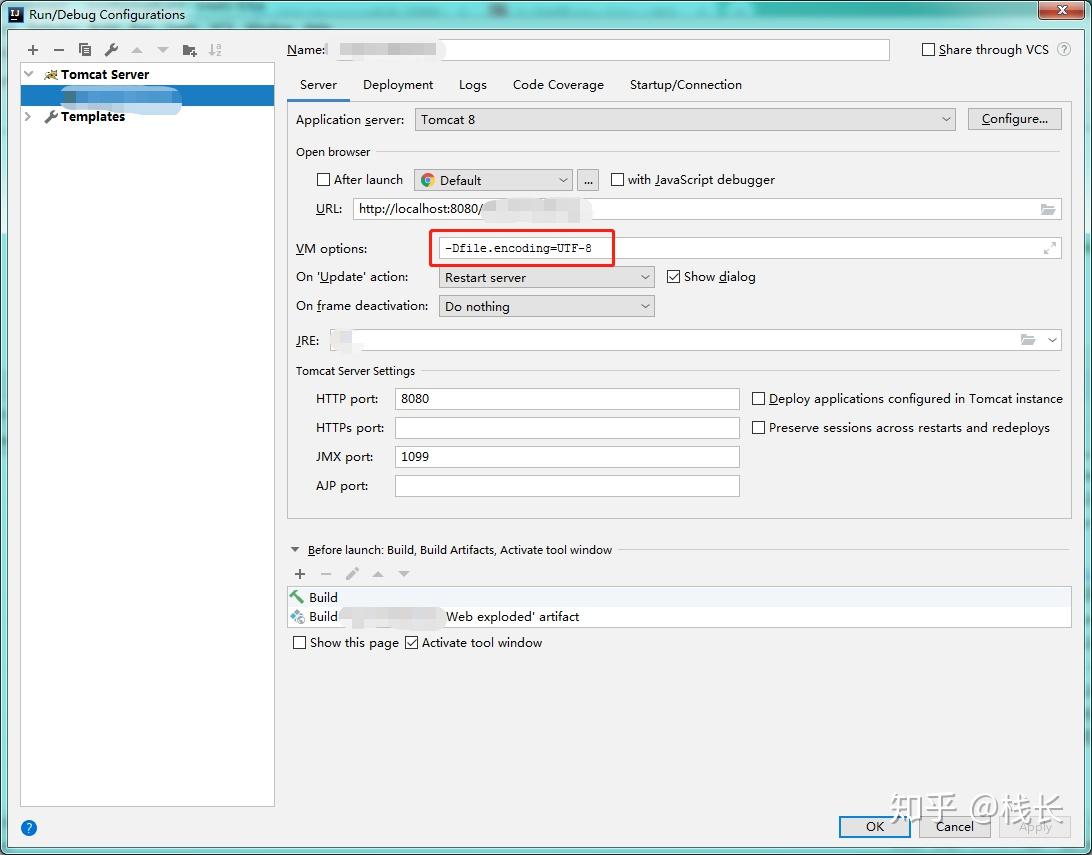The width and height of the screenshot is (1092, 855).
Task: Open the Default browser dropdown
Action: (493, 180)
